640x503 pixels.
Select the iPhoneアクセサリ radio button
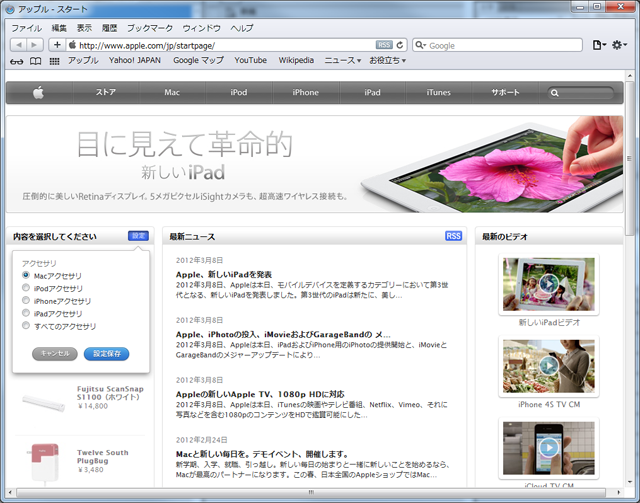coord(26,301)
